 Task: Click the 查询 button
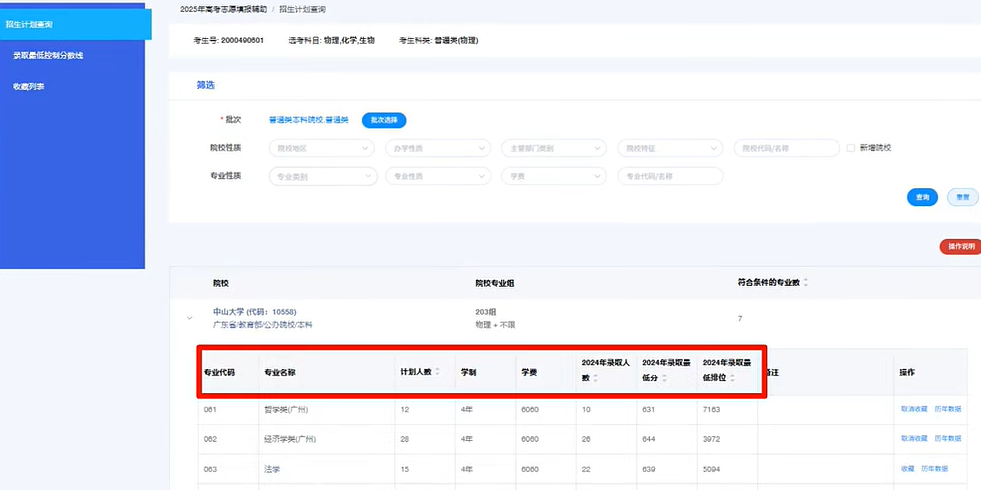[922, 197]
